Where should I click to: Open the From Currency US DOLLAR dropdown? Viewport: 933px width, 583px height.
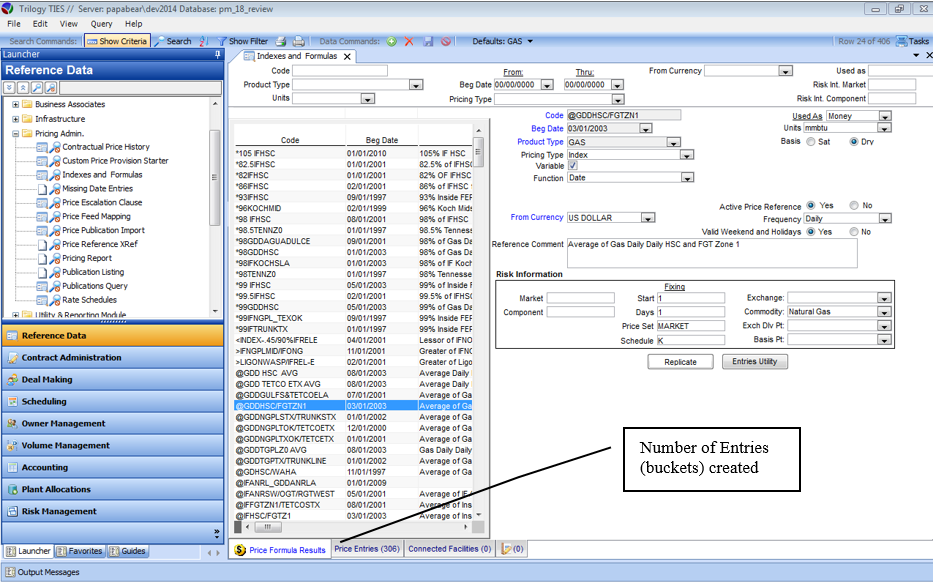(x=650, y=218)
